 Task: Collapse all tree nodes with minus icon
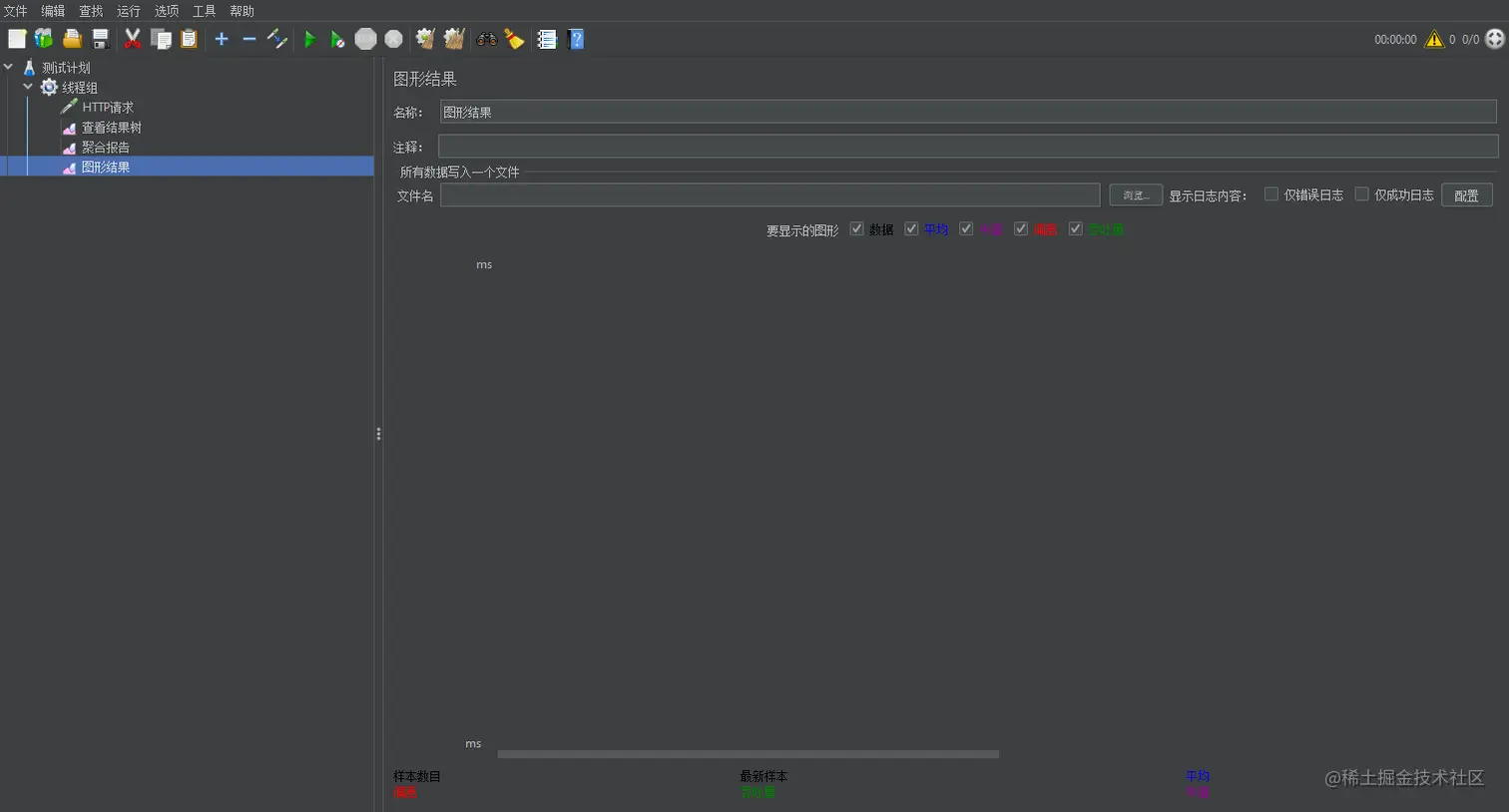click(x=250, y=39)
